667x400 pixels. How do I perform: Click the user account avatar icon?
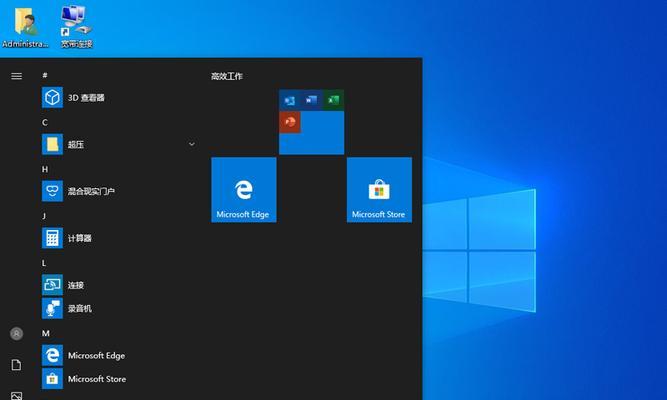[x=17, y=334]
